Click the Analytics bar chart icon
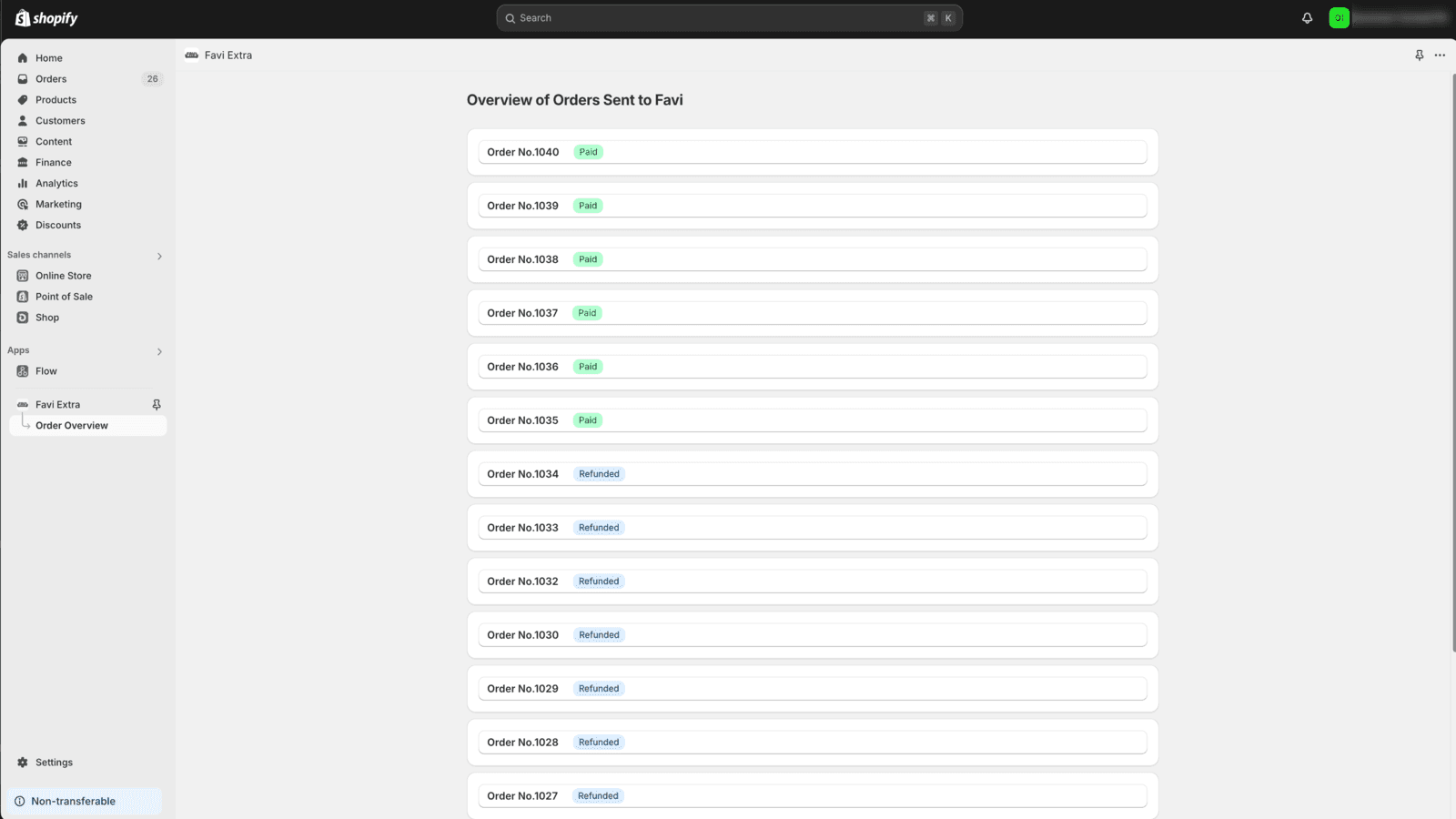Screen dimensions: 1456x819 (23, 184)
